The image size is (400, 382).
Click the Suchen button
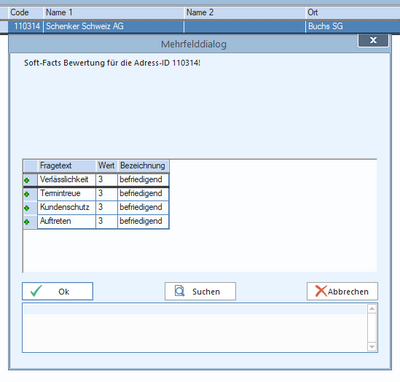click(x=200, y=291)
